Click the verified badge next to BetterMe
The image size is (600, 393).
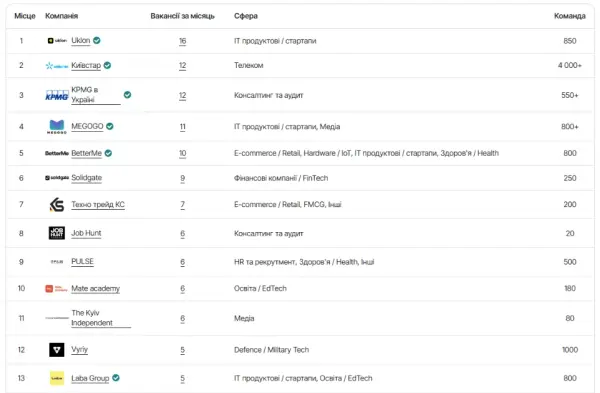(108, 153)
